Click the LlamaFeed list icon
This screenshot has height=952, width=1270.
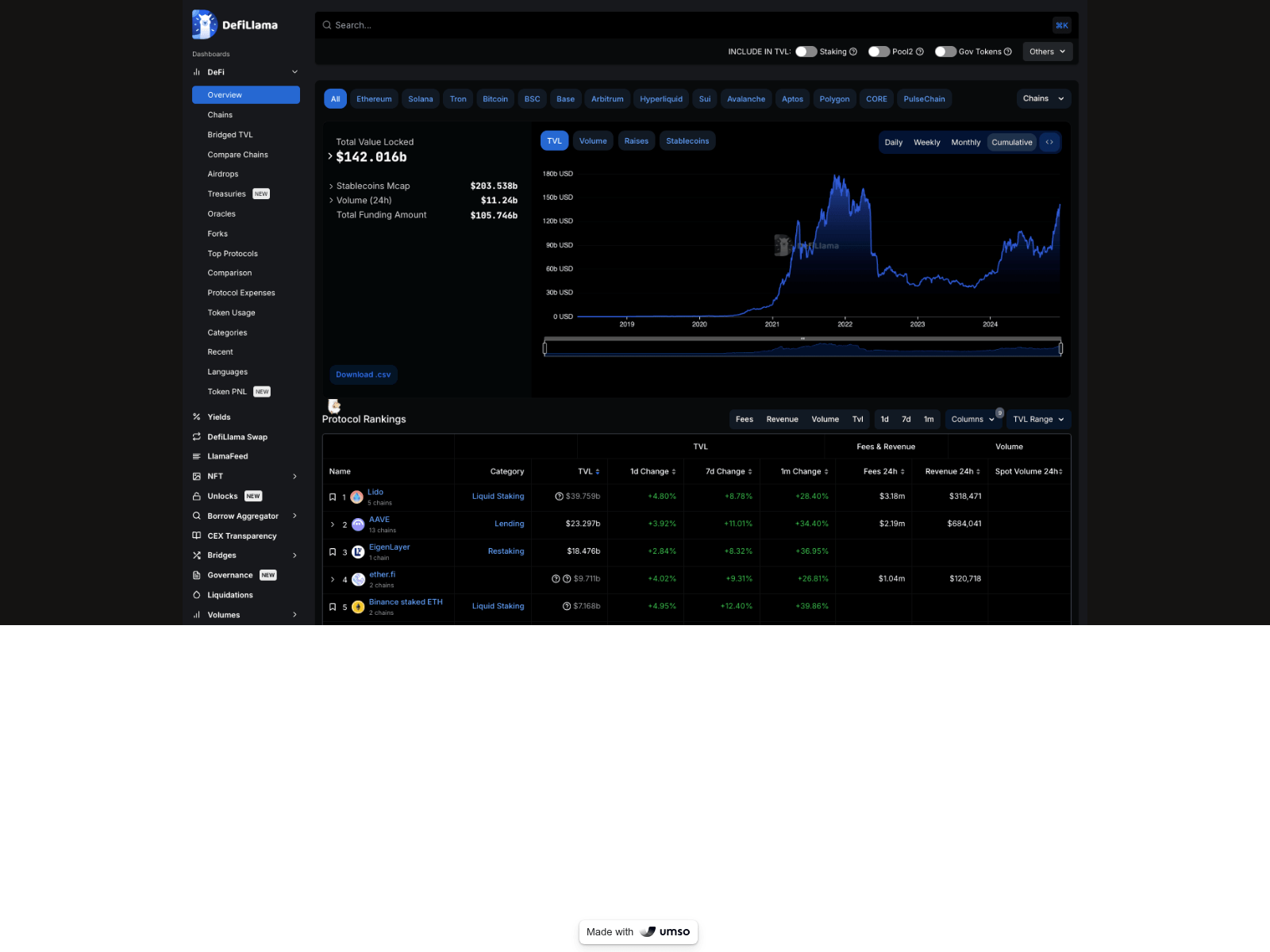(197, 457)
